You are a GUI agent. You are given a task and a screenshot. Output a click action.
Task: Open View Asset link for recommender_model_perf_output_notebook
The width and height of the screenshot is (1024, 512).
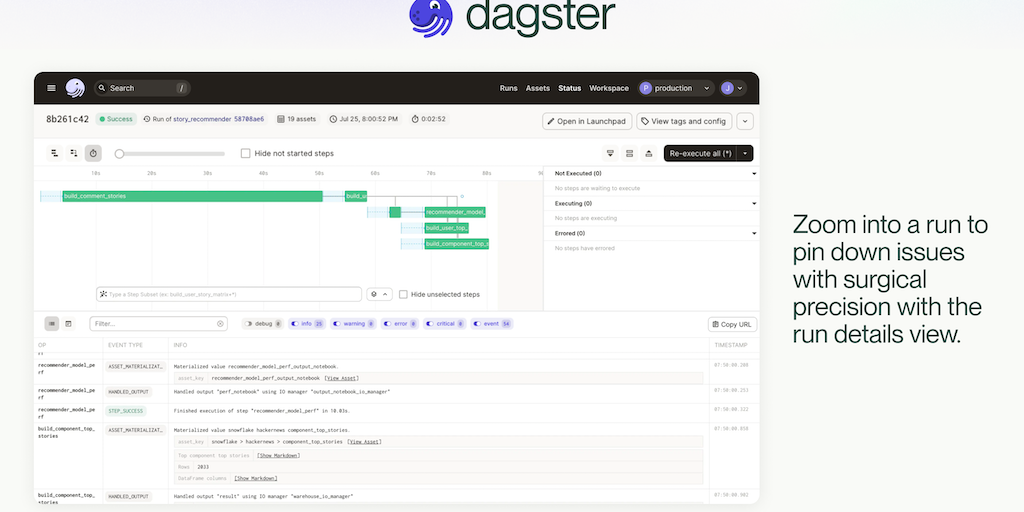coord(342,378)
